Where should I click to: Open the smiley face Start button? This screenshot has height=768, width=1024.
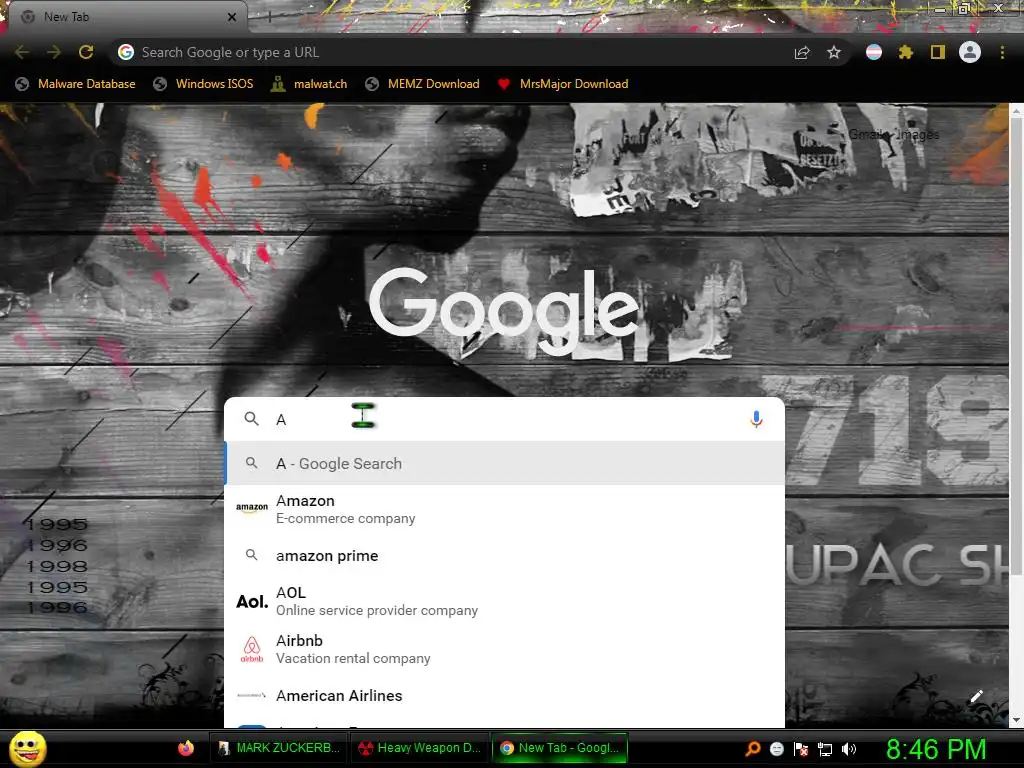pos(27,748)
